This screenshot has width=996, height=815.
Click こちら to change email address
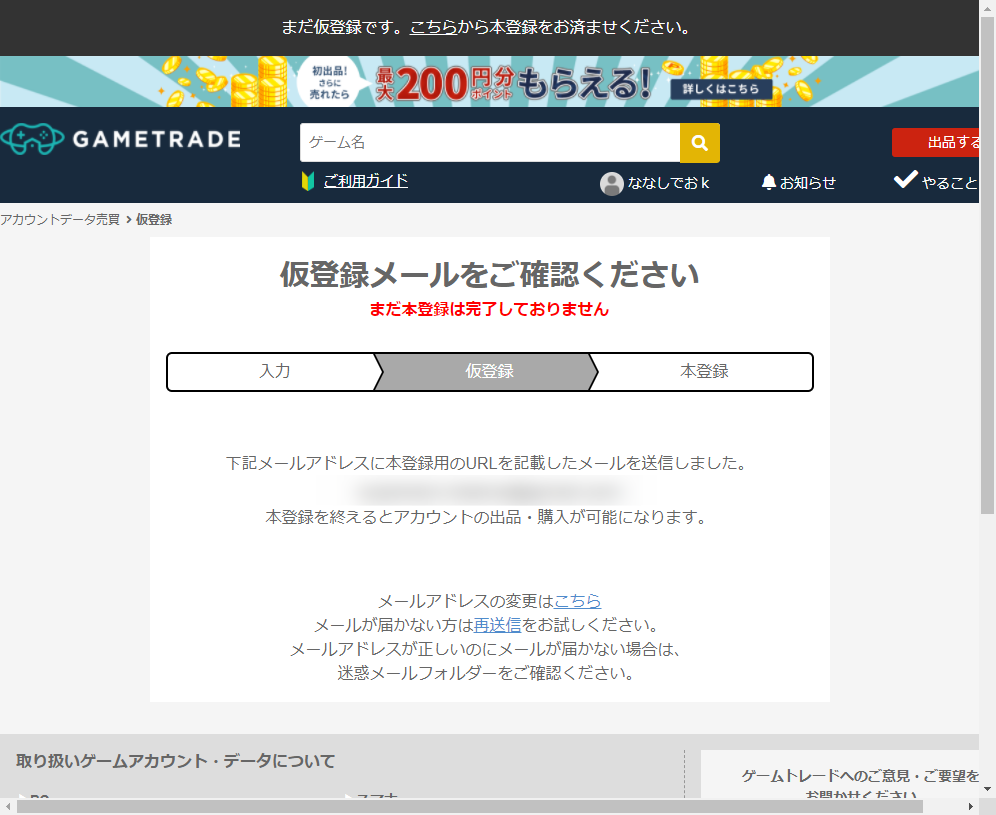click(x=577, y=601)
